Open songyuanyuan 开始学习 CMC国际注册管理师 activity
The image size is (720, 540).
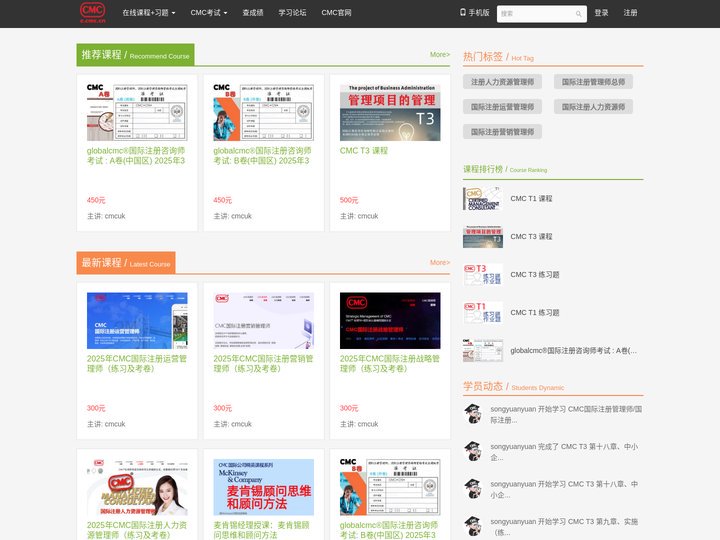coord(566,414)
